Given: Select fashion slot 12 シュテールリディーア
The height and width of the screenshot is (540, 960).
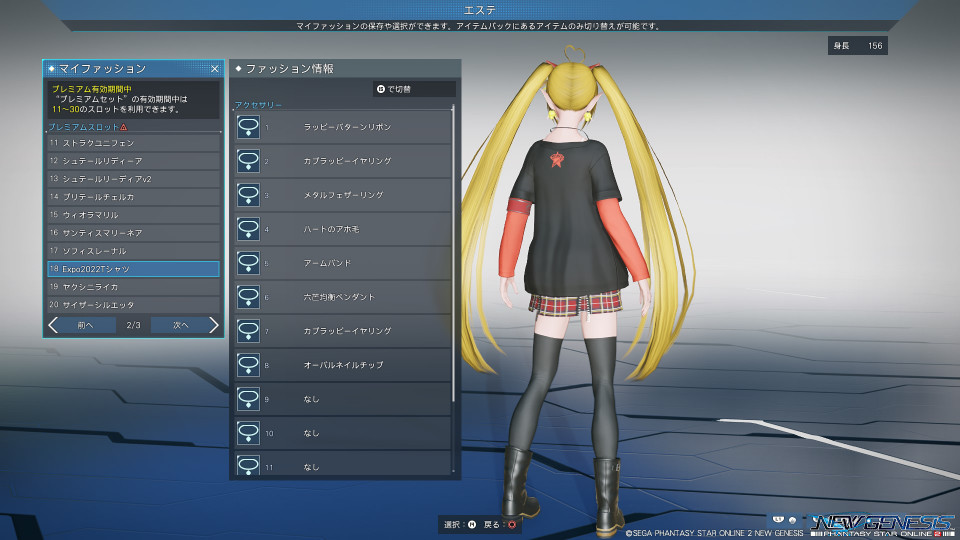Looking at the screenshot, I should point(133,160).
